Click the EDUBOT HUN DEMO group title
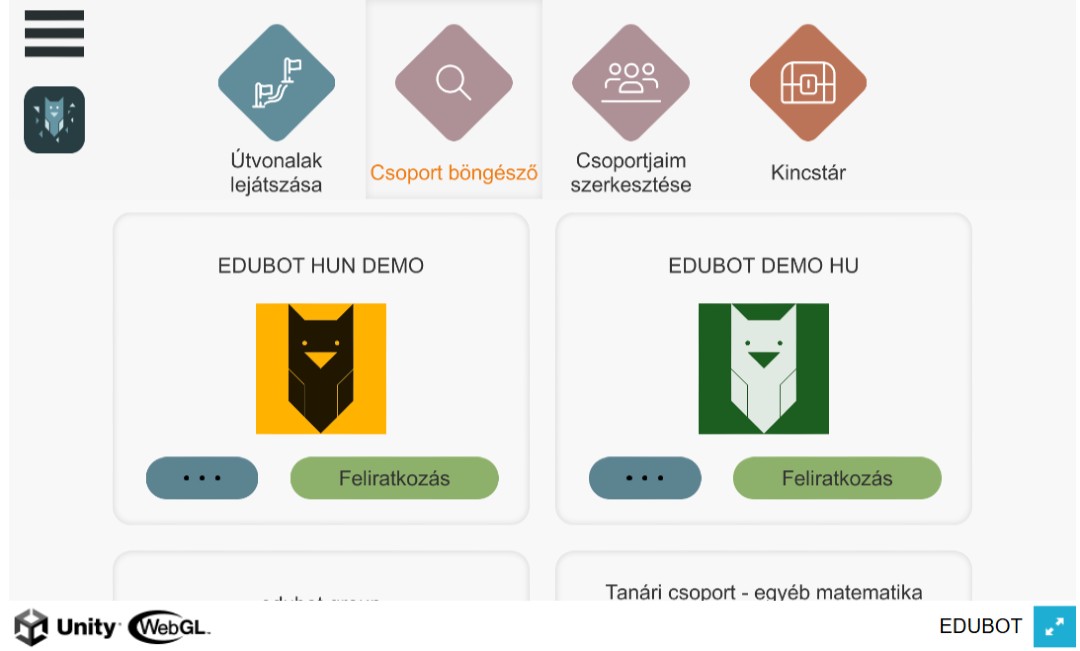This screenshot has width=1080, height=651. coord(321,266)
